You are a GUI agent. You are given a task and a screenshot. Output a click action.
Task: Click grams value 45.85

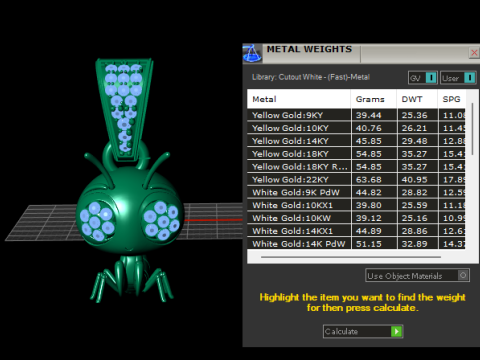(x=368, y=141)
